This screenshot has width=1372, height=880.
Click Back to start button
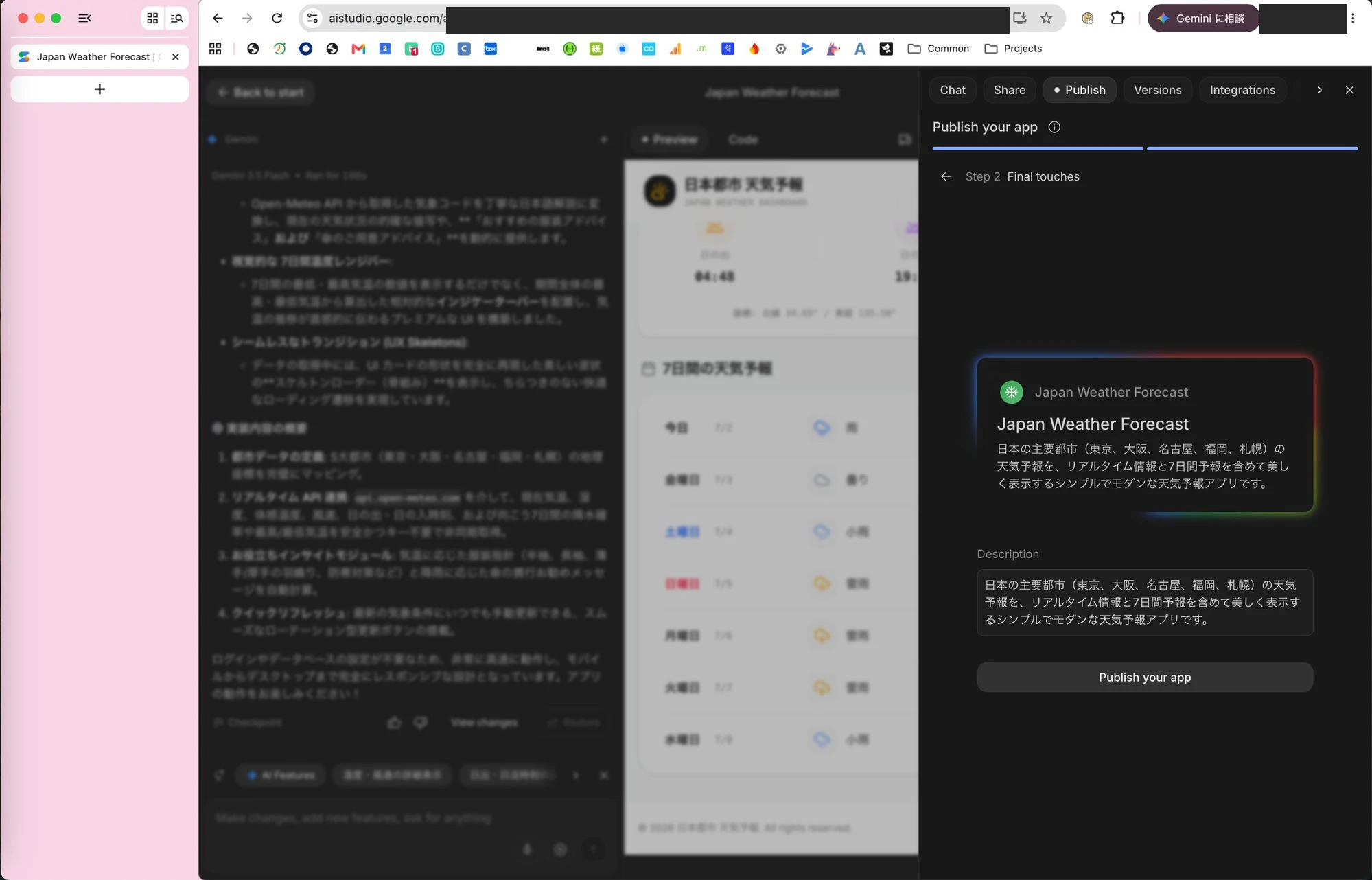click(x=261, y=93)
